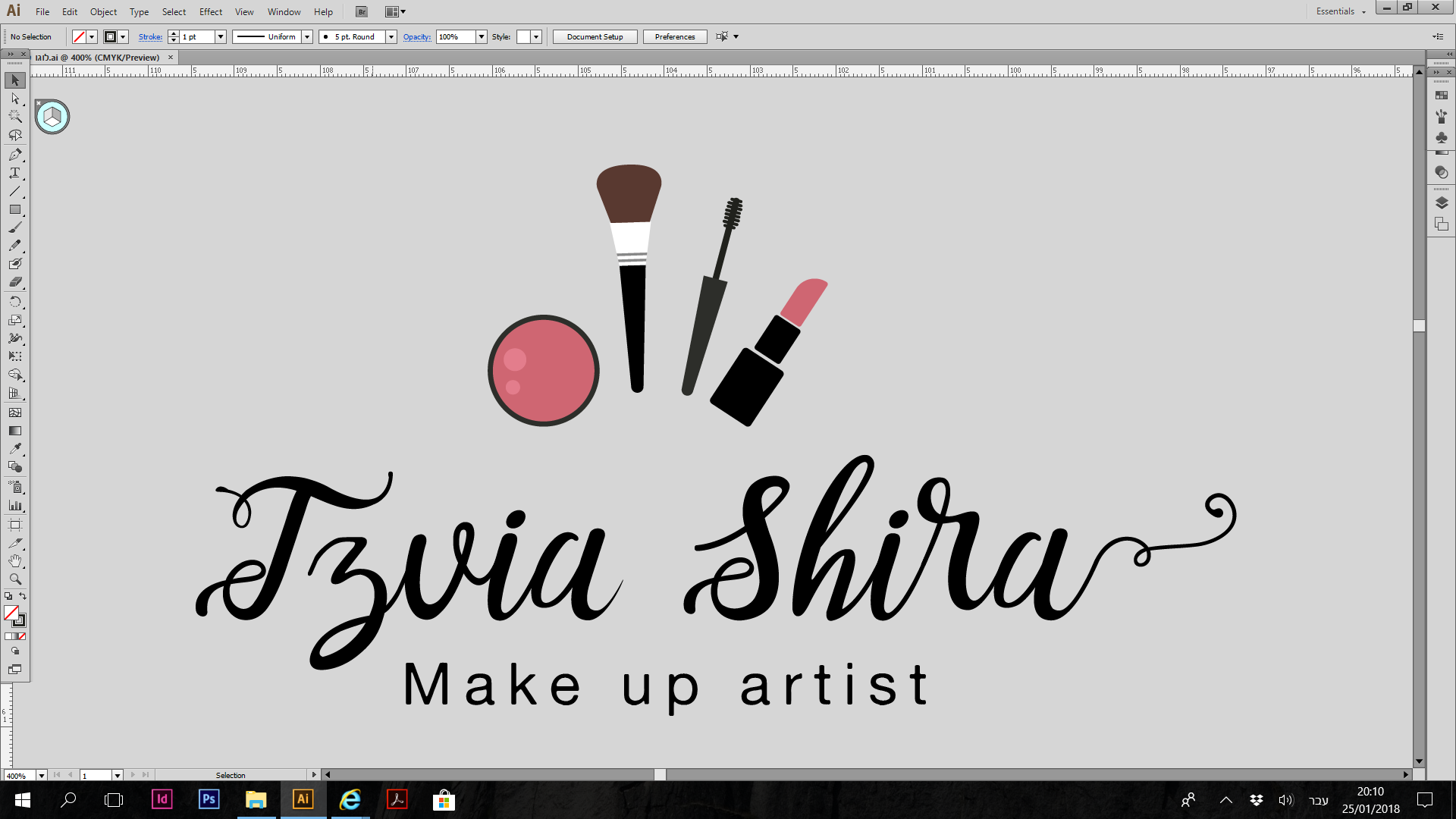1456x819 pixels.
Task: Select the Type tool
Action: [14, 173]
